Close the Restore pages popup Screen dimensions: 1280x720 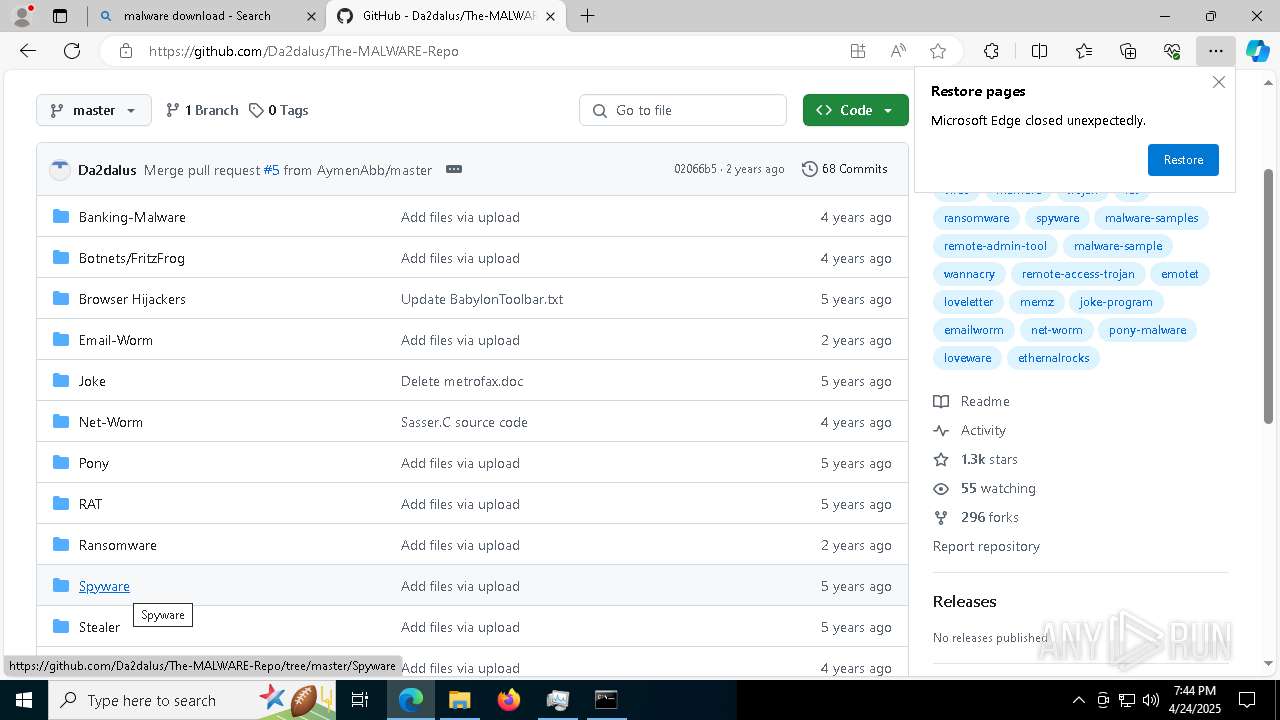1218,82
